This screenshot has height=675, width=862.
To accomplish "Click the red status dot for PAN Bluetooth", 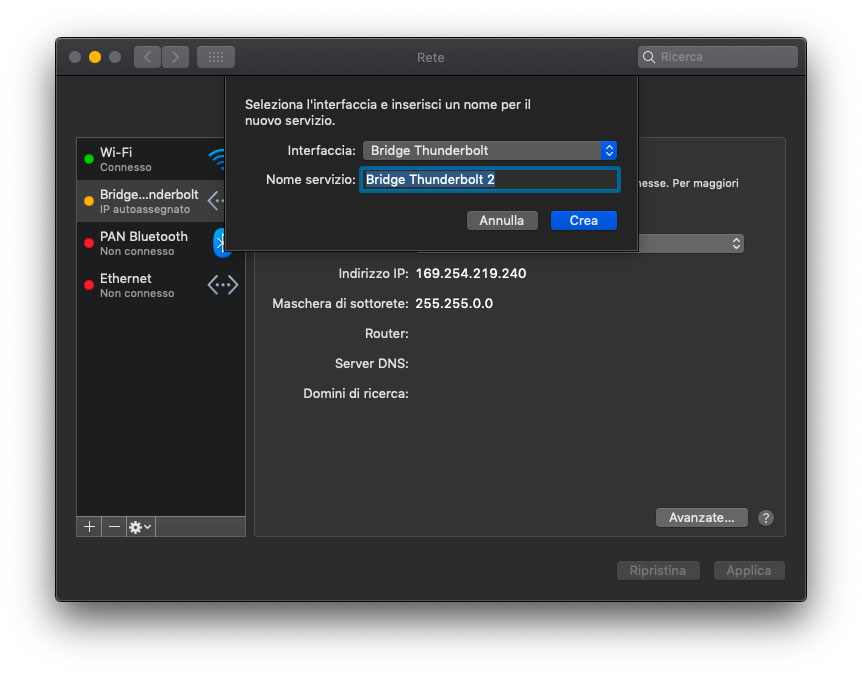I will pyautogui.click(x=89, y=243).
